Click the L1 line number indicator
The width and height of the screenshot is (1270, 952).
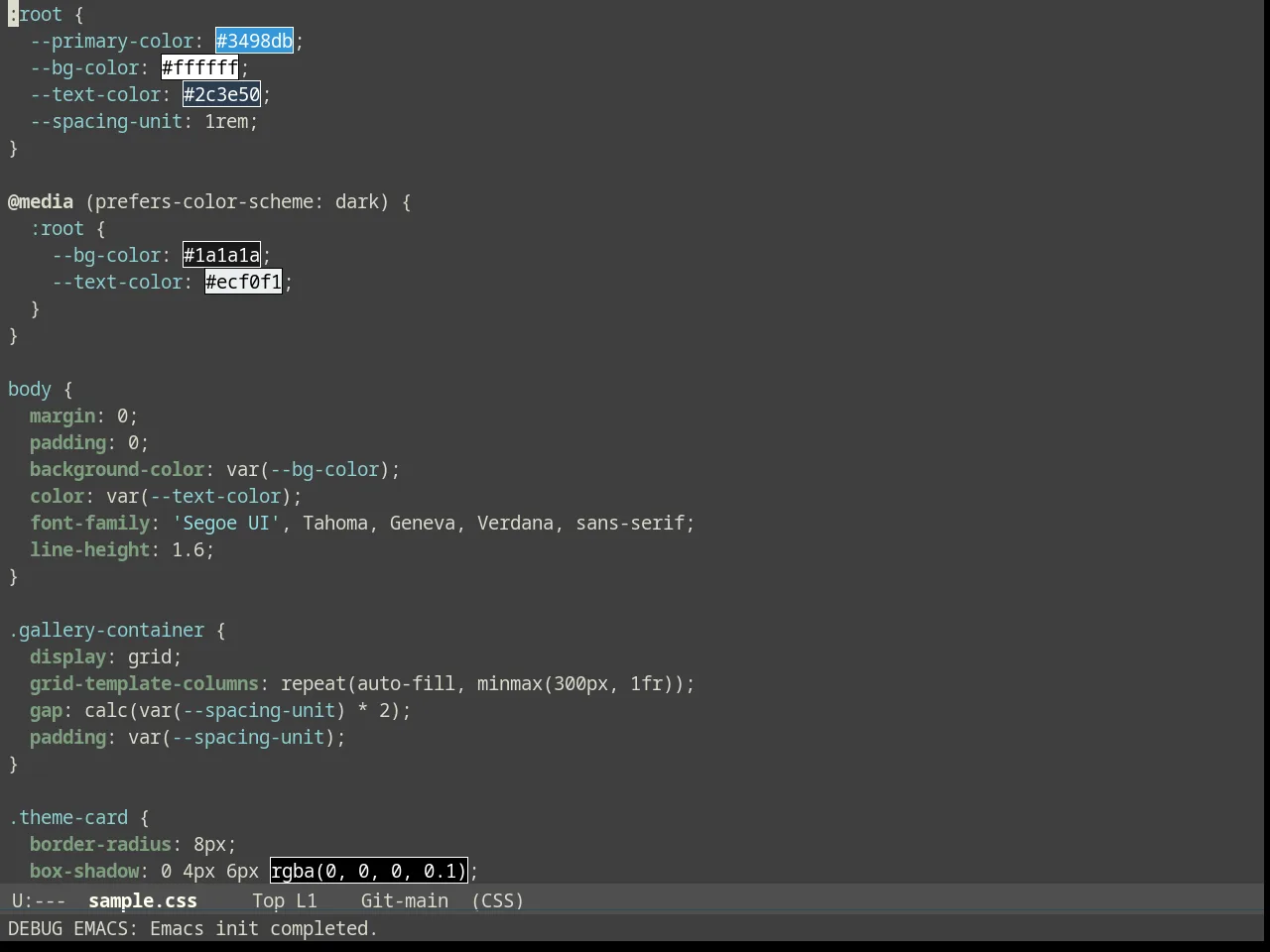tap(307, 900)
